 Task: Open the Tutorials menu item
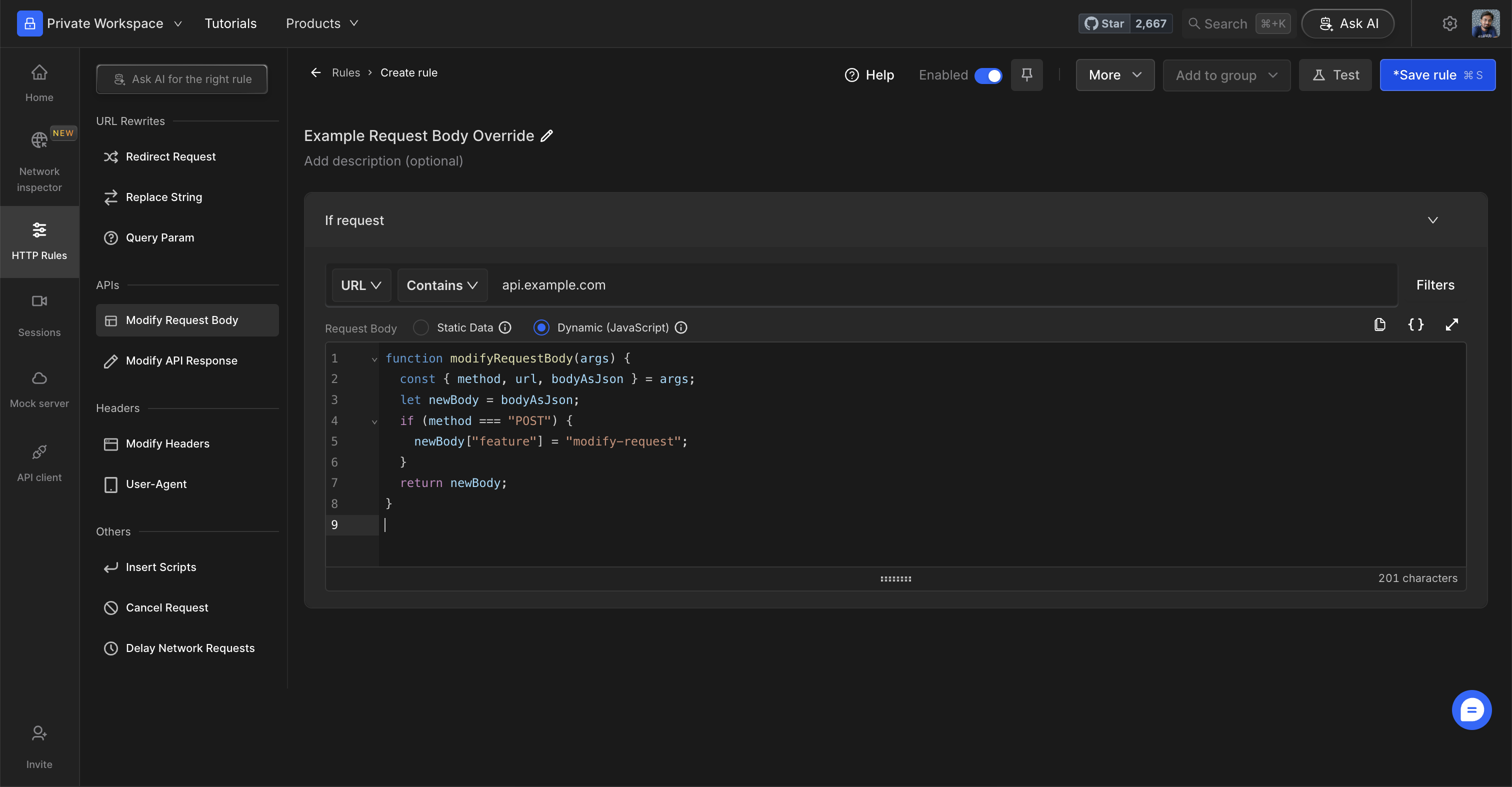point(230,23)
